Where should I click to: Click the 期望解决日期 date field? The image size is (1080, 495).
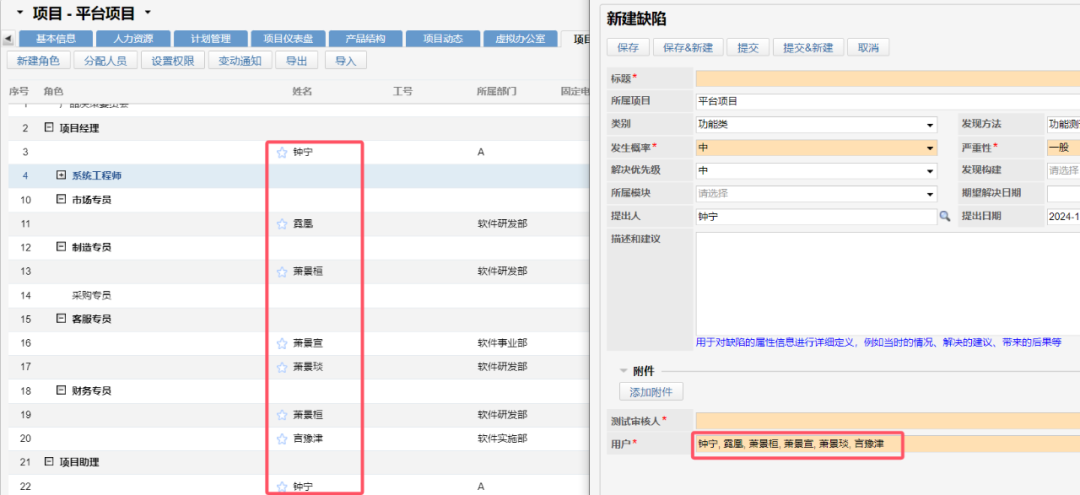coord(1063,193)
